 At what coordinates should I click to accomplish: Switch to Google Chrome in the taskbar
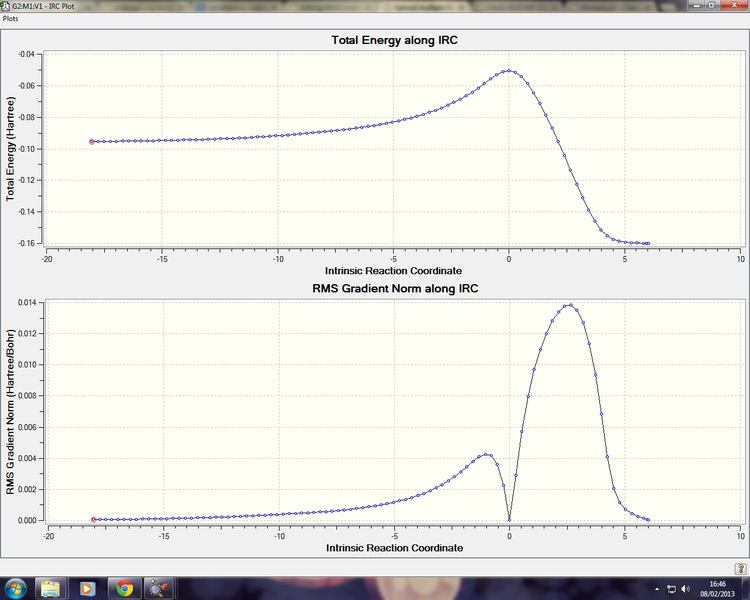coord(124,588)
